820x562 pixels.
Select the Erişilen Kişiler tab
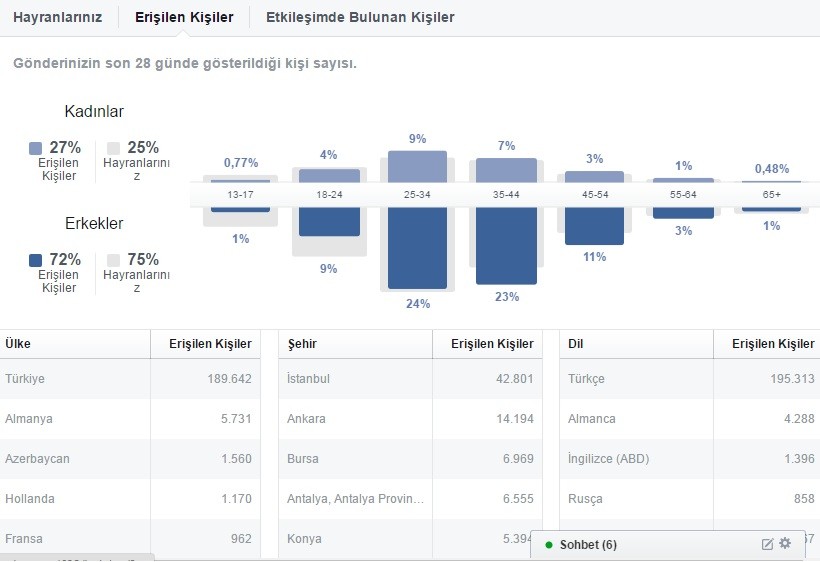point(184,17)
